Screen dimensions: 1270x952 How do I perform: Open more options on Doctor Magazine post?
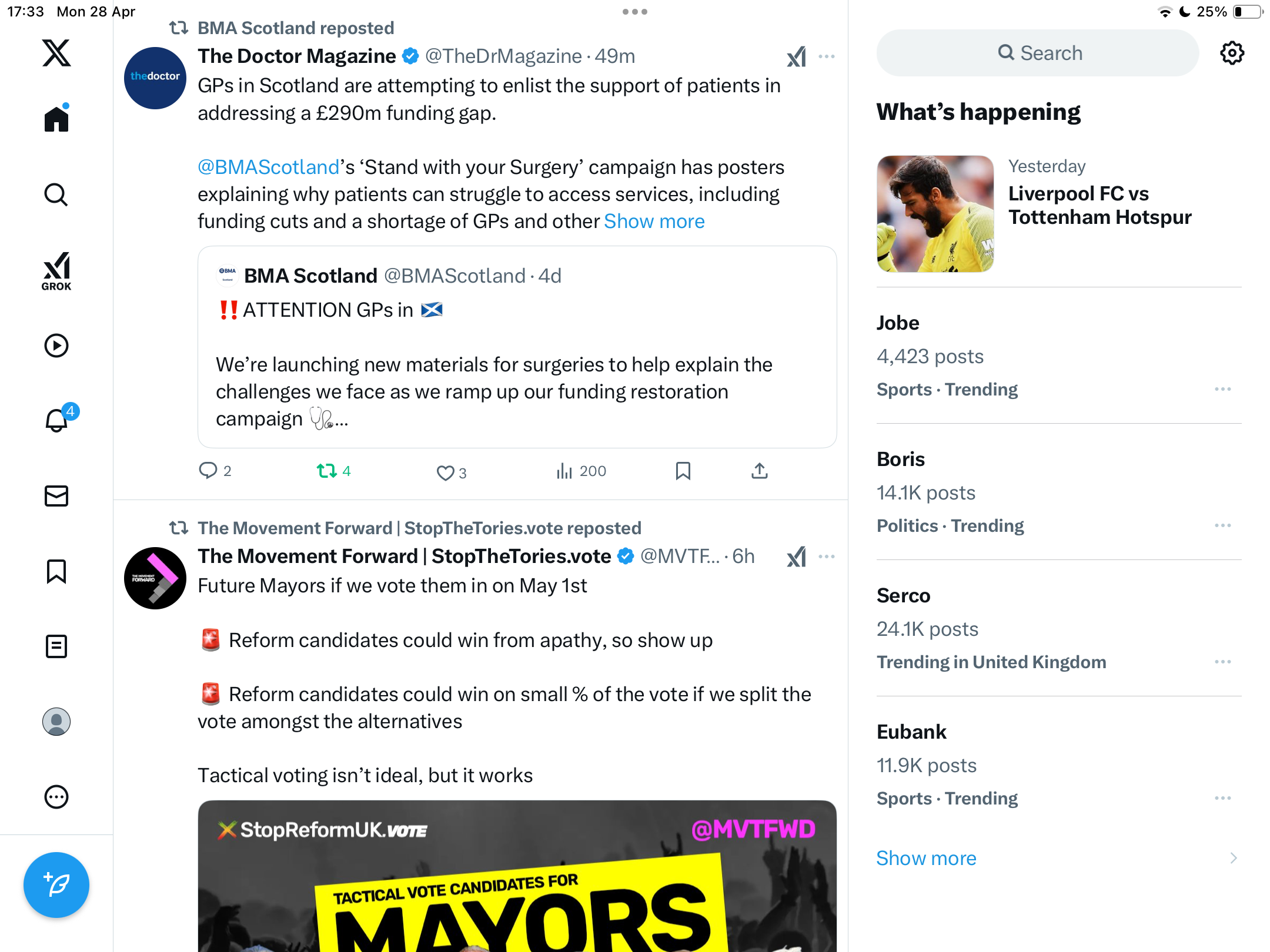click(827, 56)
